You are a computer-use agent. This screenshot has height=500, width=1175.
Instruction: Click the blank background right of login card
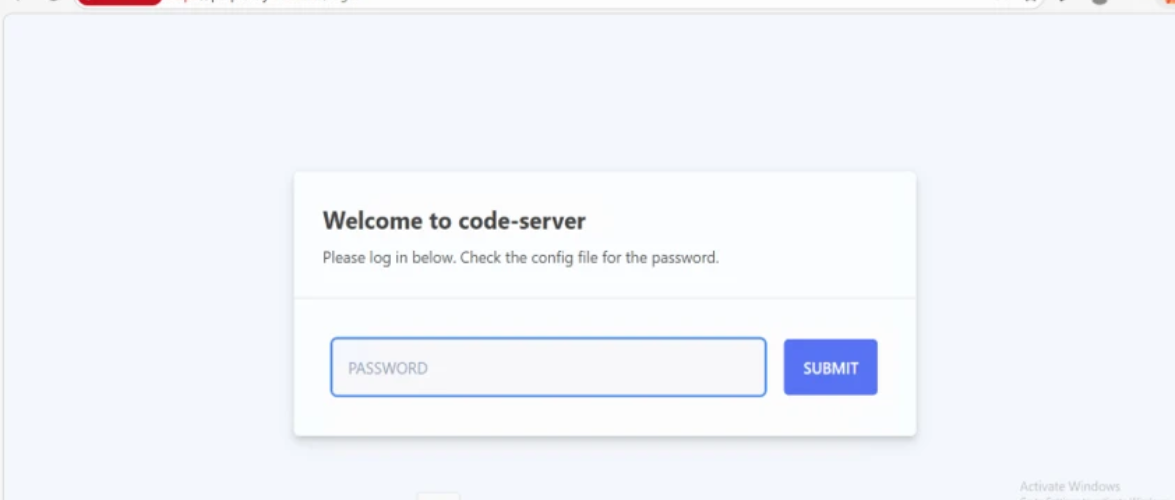(x=1042, y=300)
